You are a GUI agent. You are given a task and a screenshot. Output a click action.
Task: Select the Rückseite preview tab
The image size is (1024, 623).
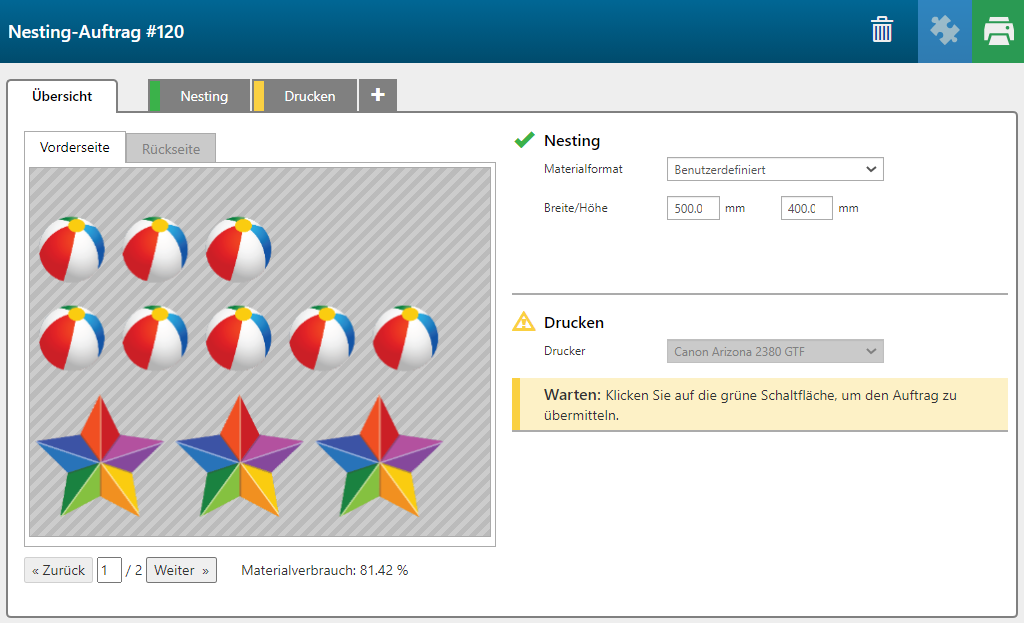(x=171, y=149)
